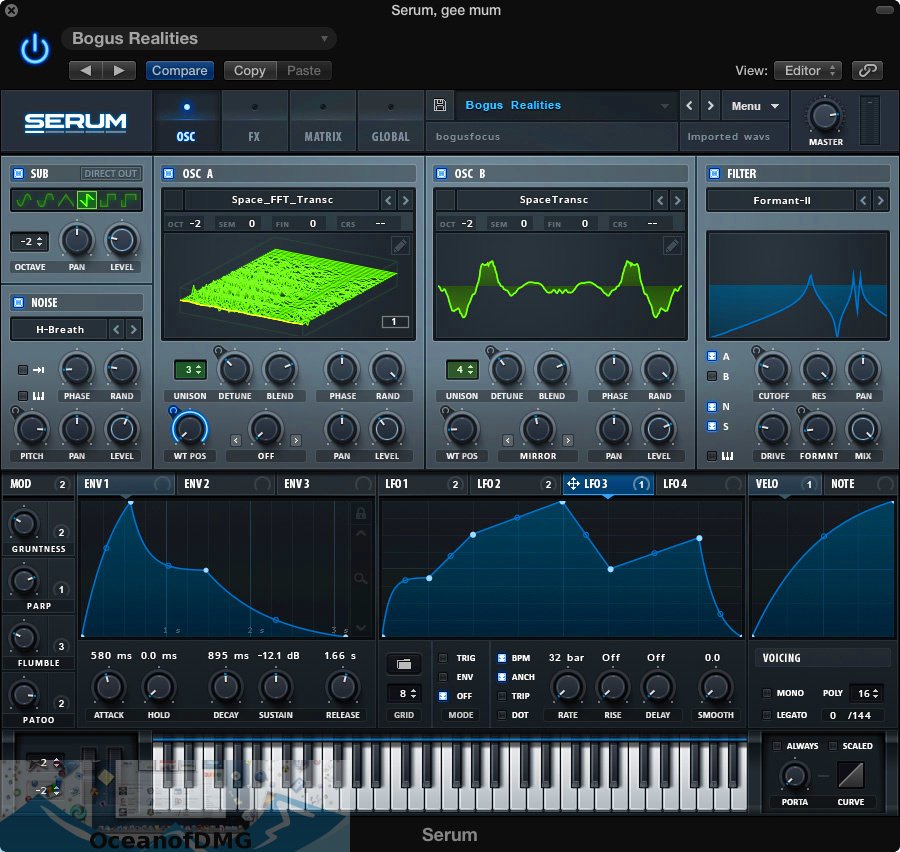Open the GLOBAL tab
The height and width of the screenshot is (852, 900).
(x=390, y=121)
